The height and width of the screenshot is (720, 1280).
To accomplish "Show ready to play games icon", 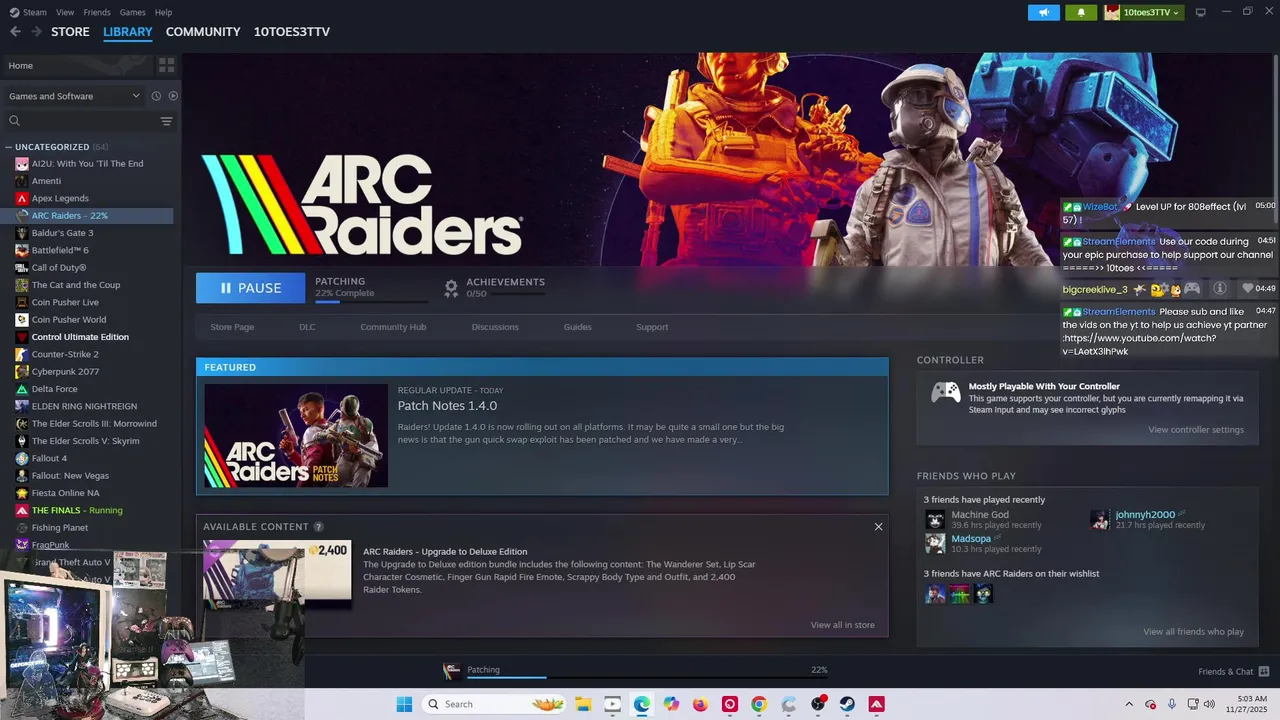I will (x=173, y=96).
